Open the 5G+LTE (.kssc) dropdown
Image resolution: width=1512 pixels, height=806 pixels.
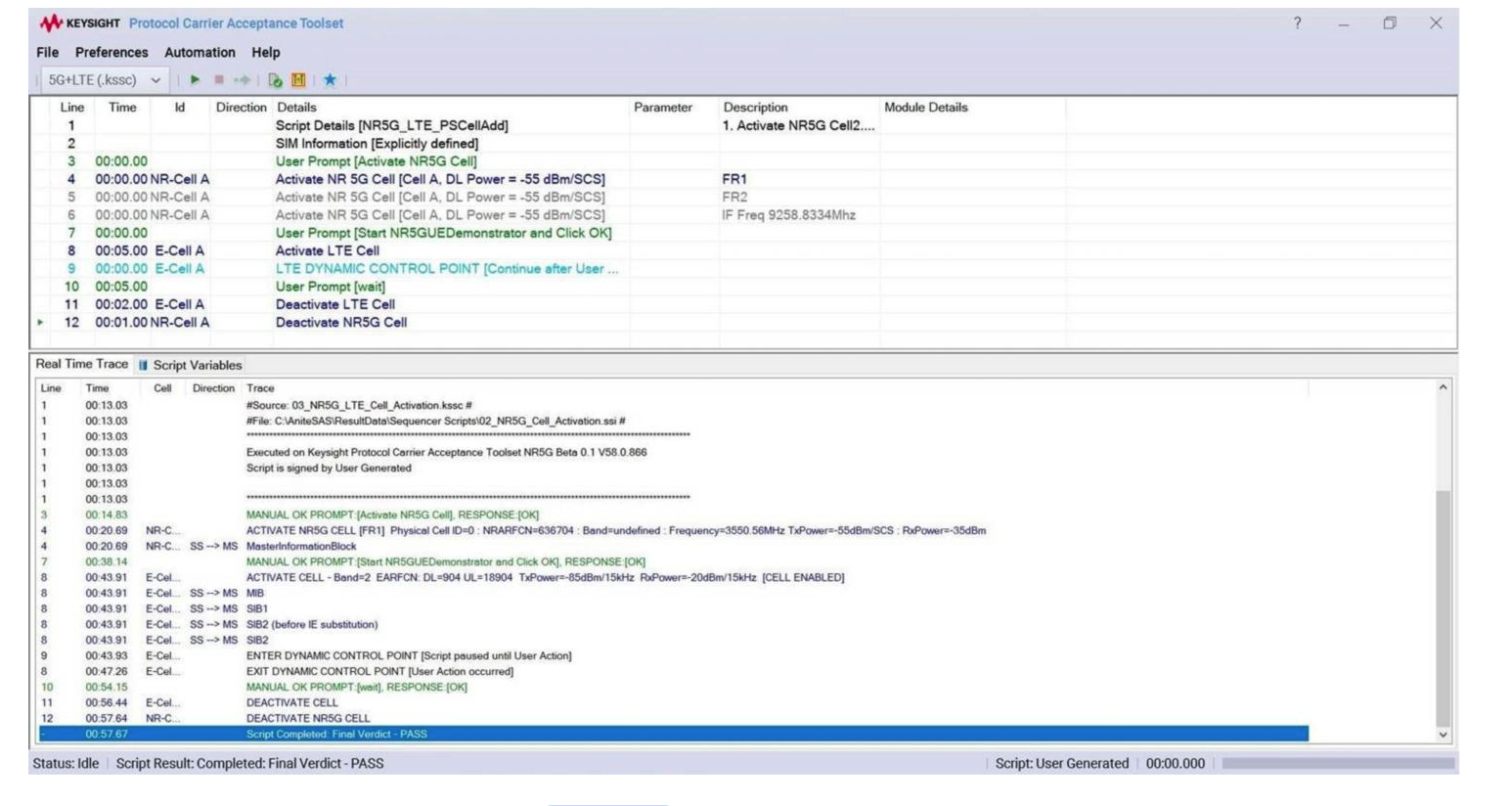click(104, 80)
